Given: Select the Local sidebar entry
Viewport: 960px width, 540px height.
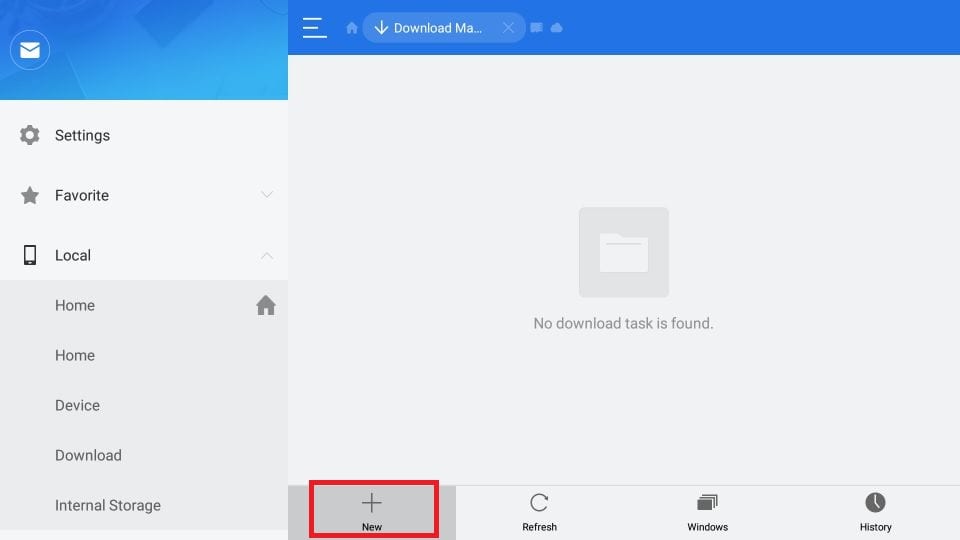Looking at the screenshot, I should tap(144, 255).
